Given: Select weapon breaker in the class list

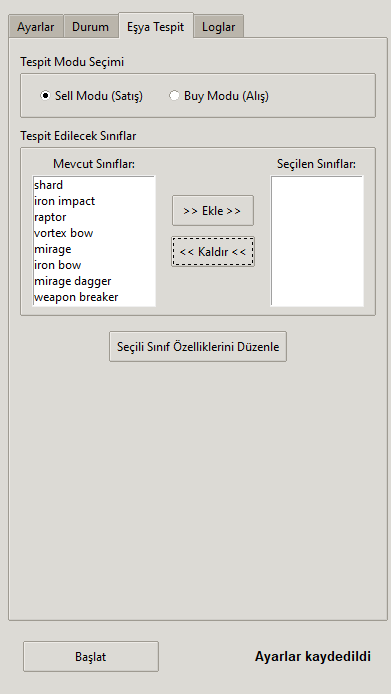Looking at the screenshot, I should (94, 297).
